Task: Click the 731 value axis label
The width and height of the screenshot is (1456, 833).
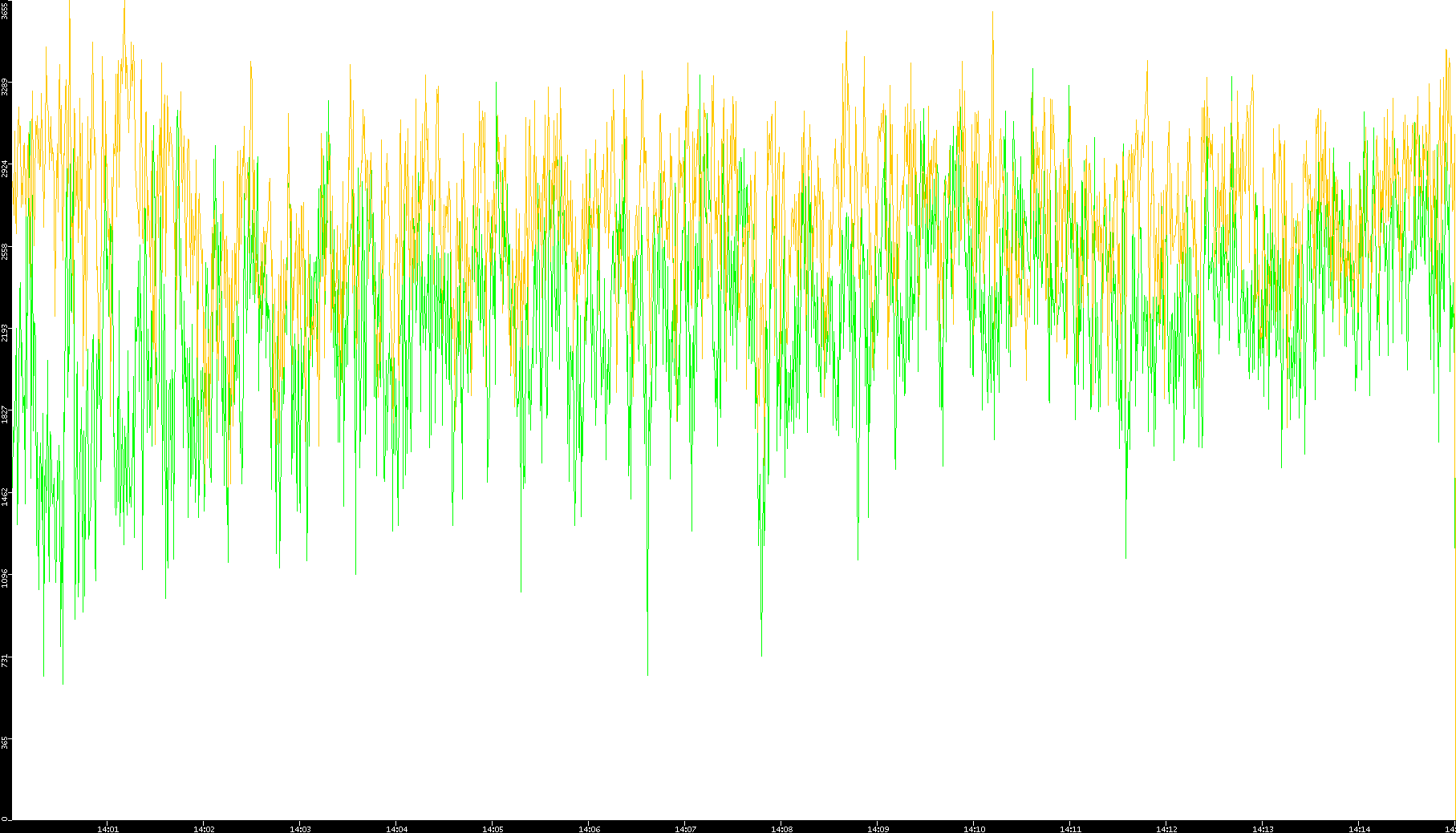Action: click(x=5, y=660)
